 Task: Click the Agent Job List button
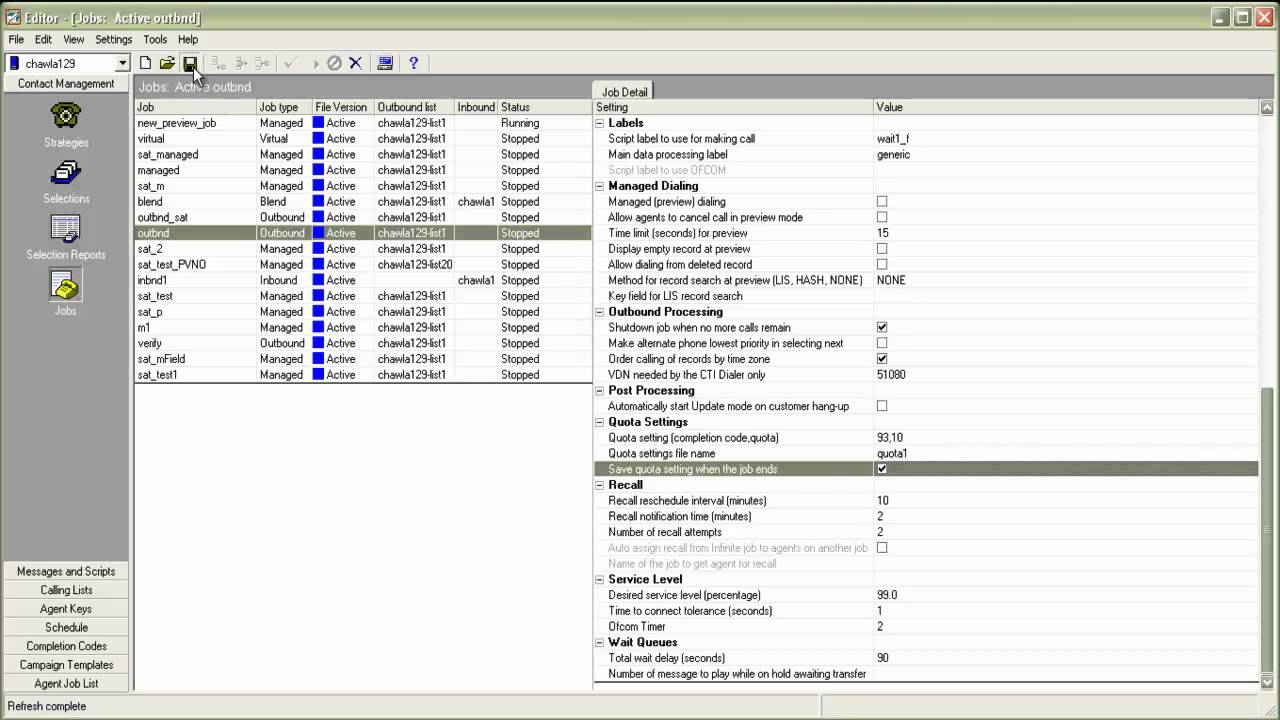[x=66, y=684]
